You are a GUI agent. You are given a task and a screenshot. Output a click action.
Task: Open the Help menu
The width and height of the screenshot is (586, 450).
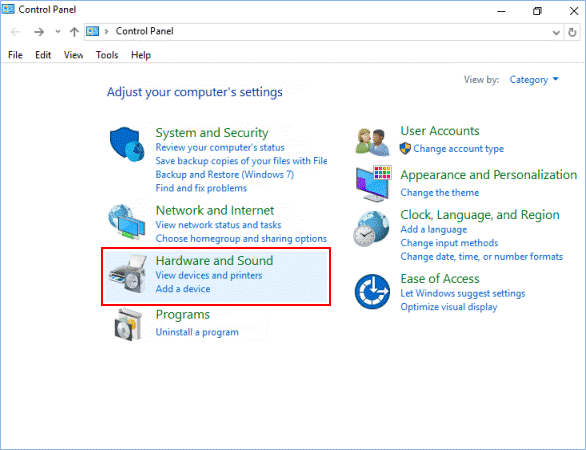point(141,55)
